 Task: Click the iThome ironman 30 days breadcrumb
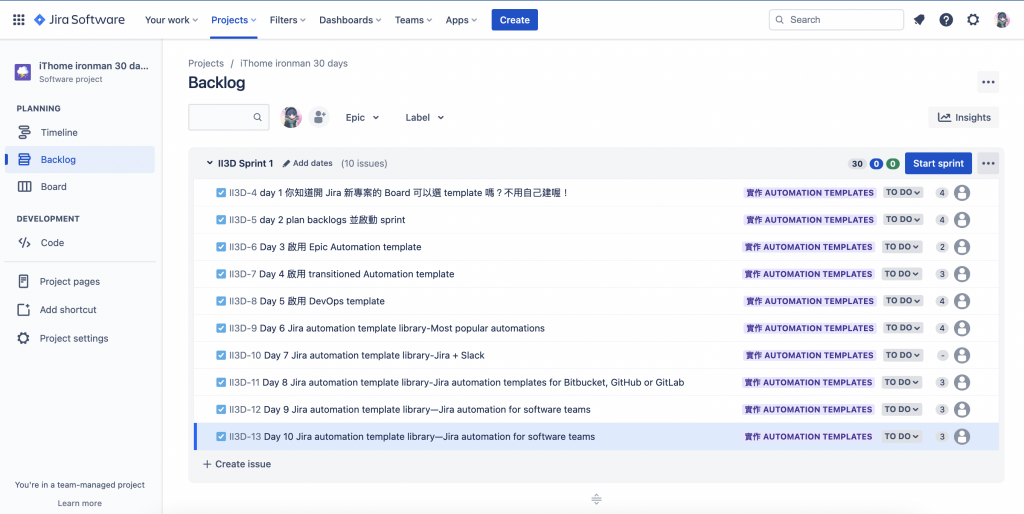click(x=294, y=63)
